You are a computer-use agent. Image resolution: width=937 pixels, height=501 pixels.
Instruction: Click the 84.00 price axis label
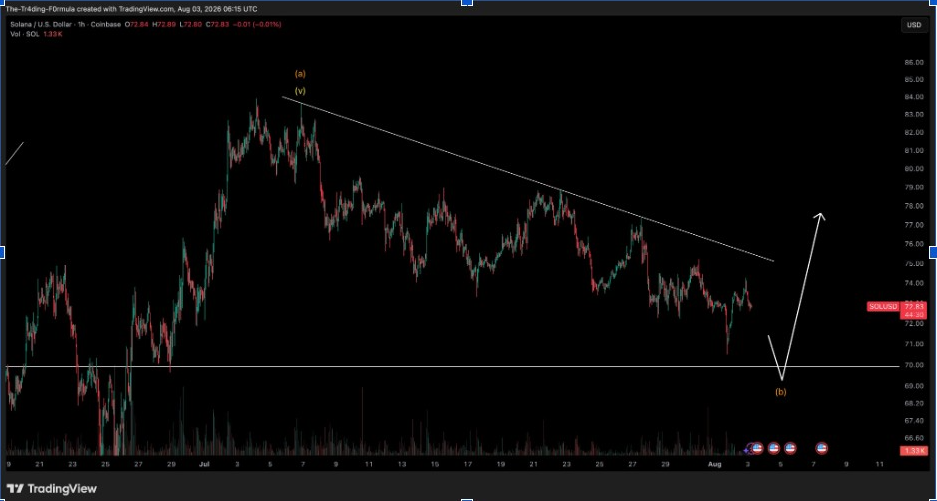915,97
